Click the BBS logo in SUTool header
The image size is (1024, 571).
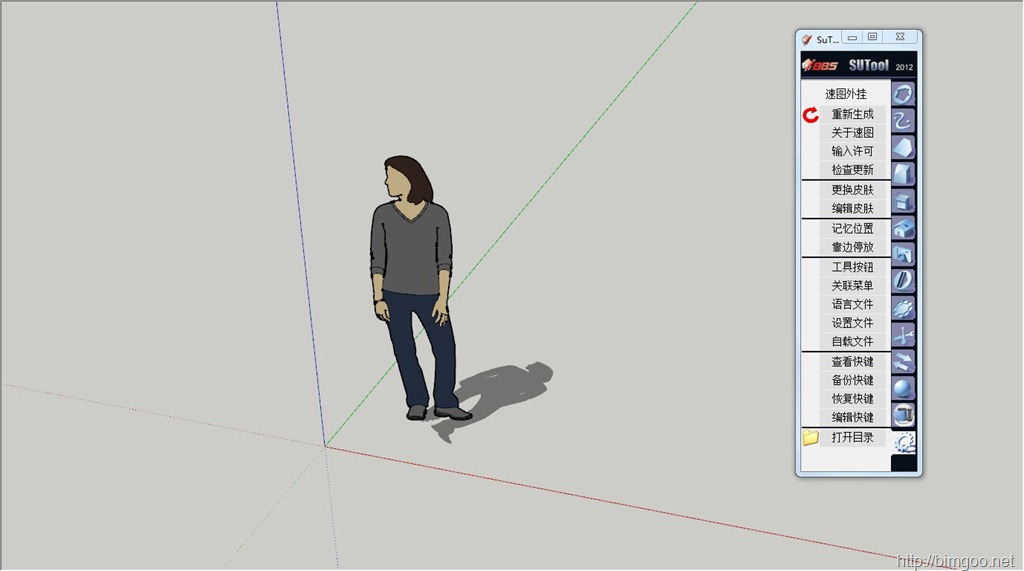coord(822,66)
